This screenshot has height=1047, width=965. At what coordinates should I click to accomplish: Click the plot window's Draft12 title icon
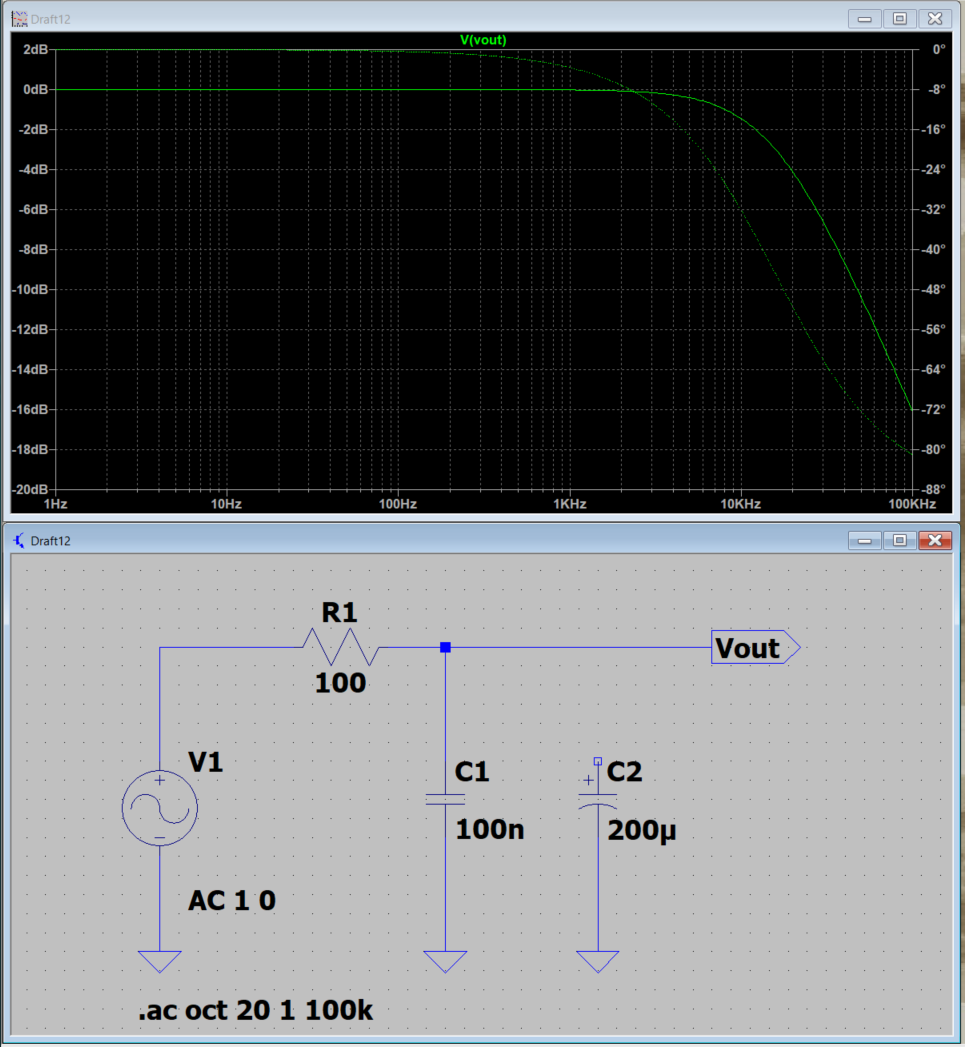click(x=19, y=19)
